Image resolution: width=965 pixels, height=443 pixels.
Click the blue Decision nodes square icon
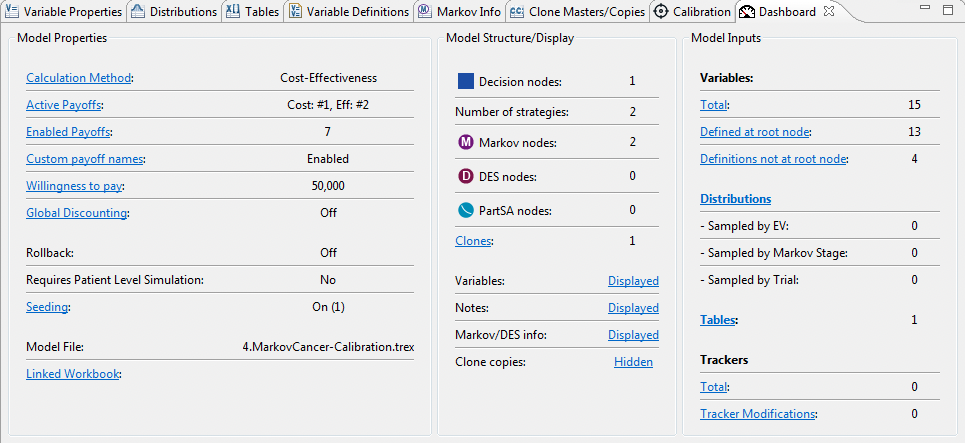[466, 81]
